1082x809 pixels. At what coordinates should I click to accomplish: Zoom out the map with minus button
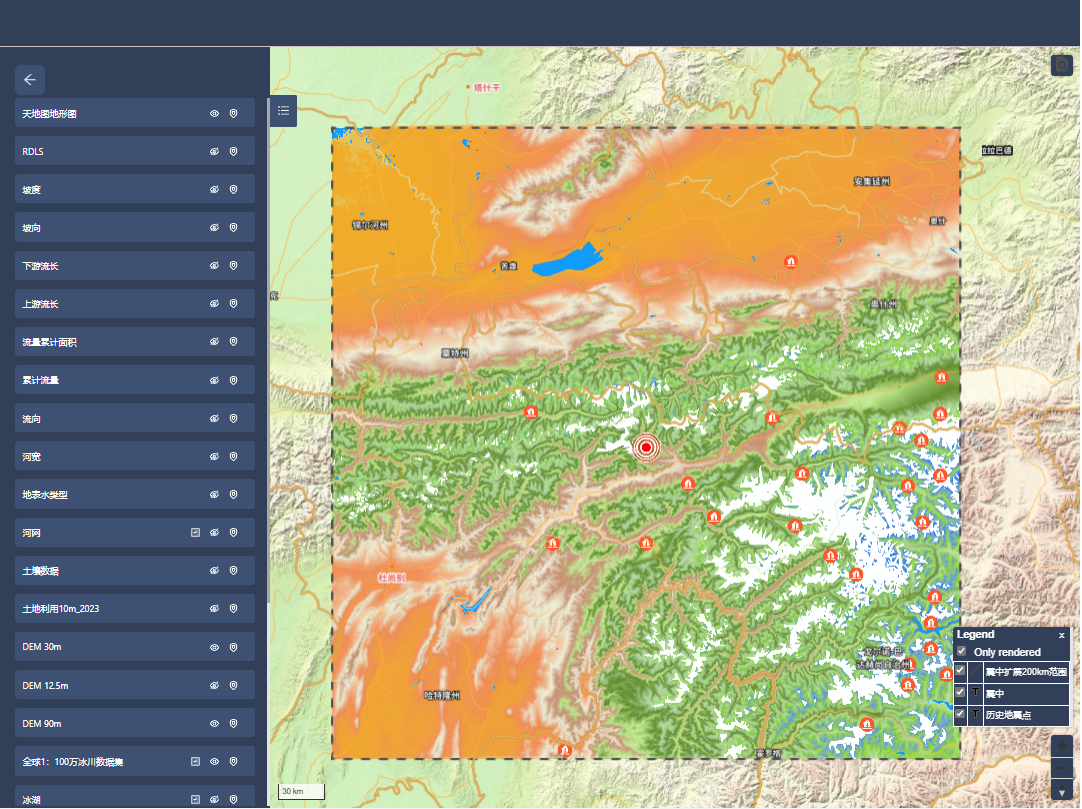[x=1061, y=768]
